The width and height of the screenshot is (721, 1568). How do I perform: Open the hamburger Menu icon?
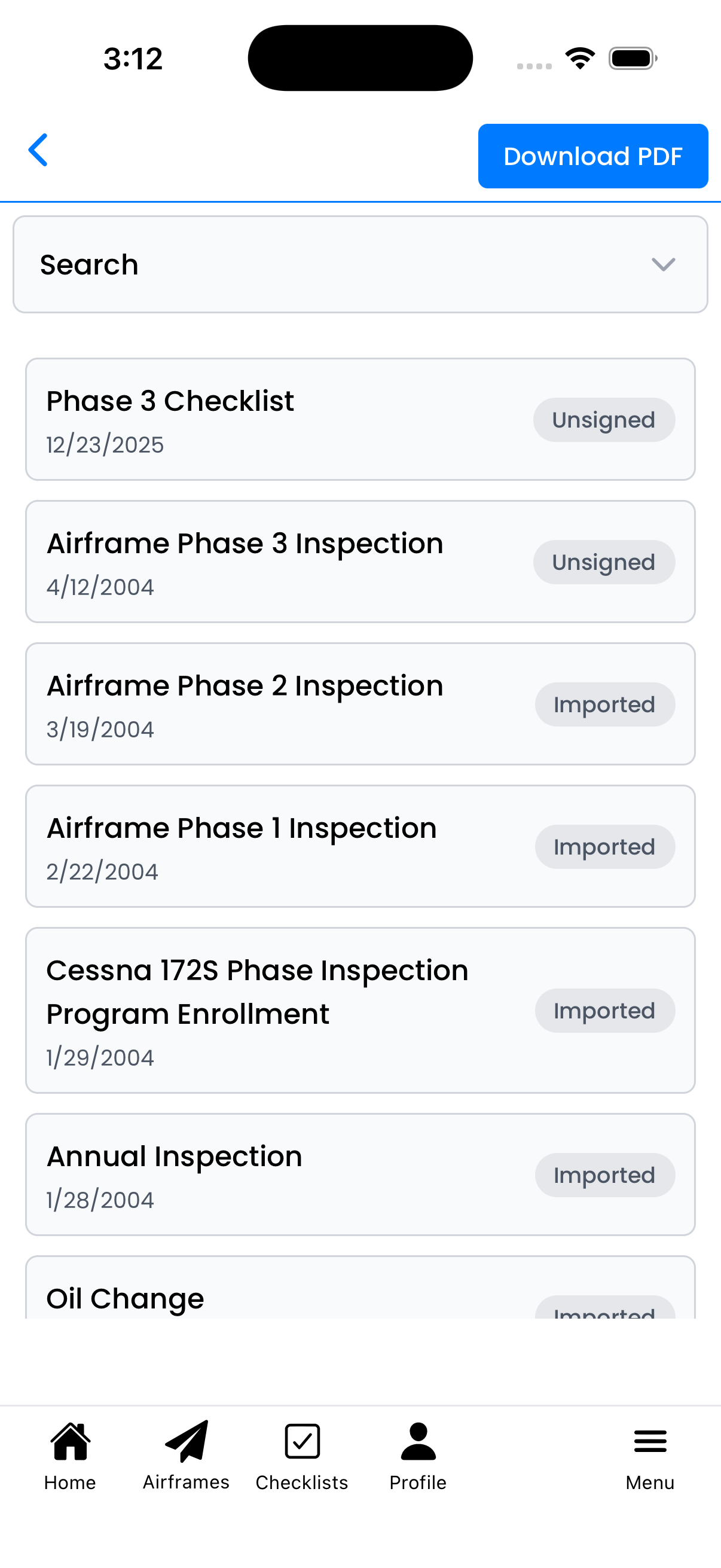click(650, 1441)
